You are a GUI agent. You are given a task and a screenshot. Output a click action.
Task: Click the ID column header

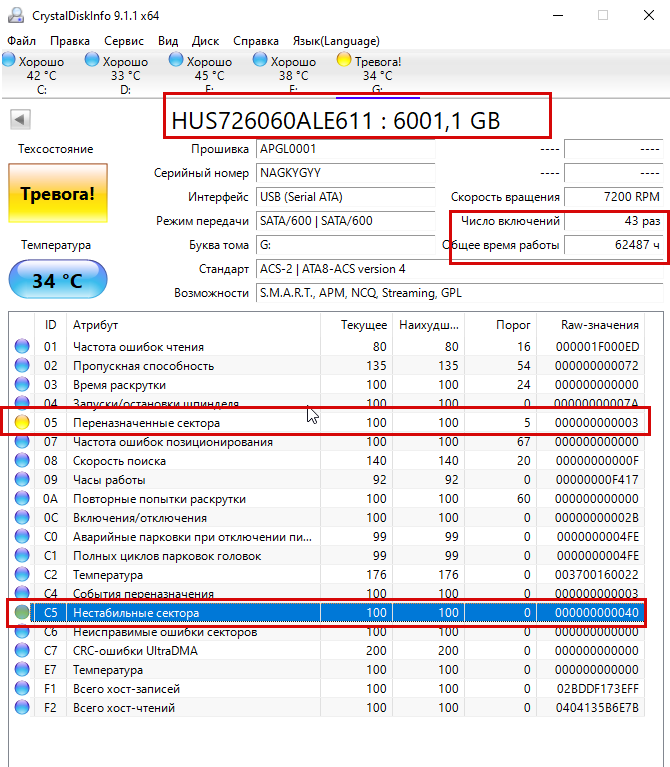(x=50, y=325)
